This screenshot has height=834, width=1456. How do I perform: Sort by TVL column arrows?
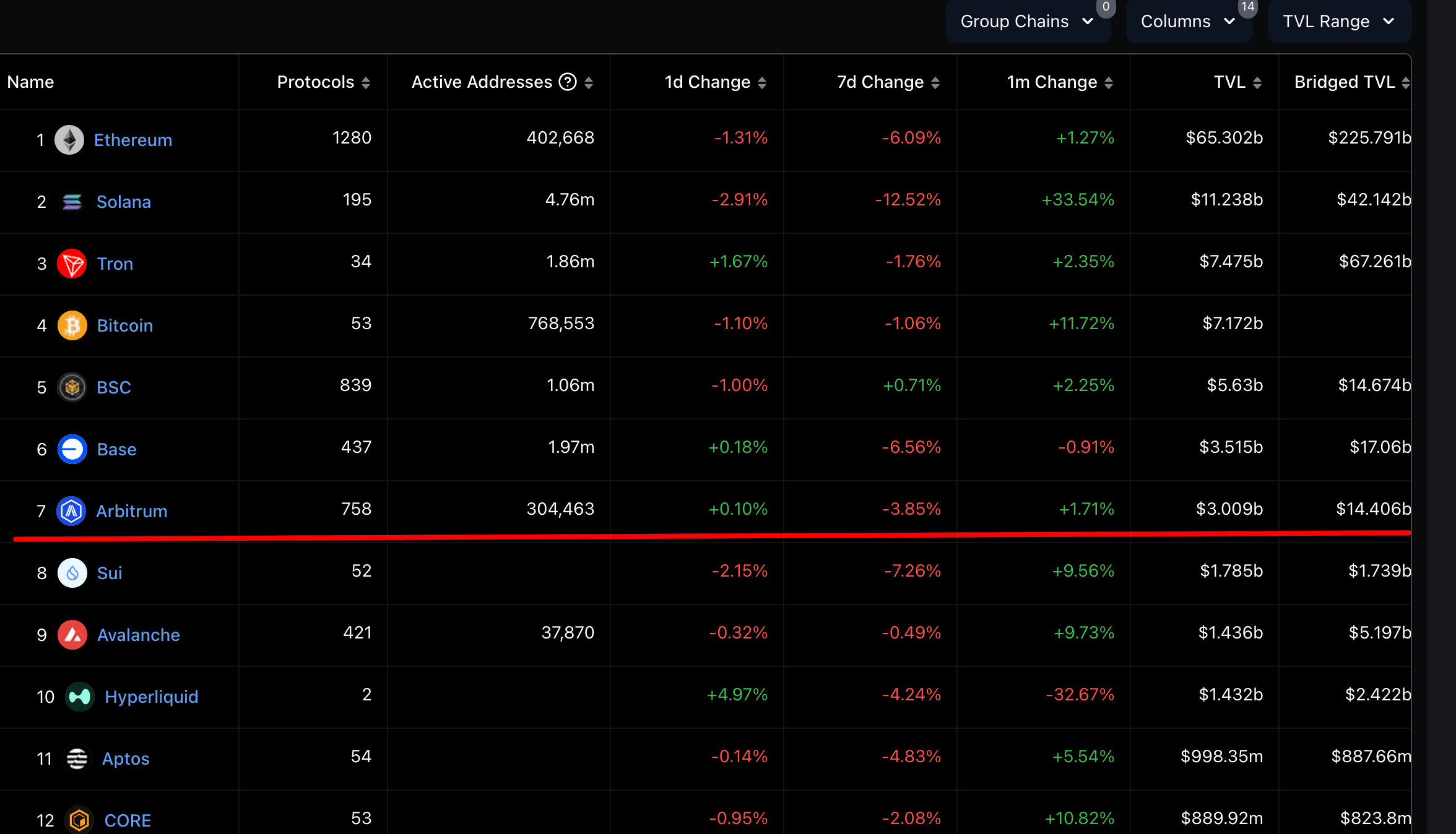click(x=1257, y=82)
